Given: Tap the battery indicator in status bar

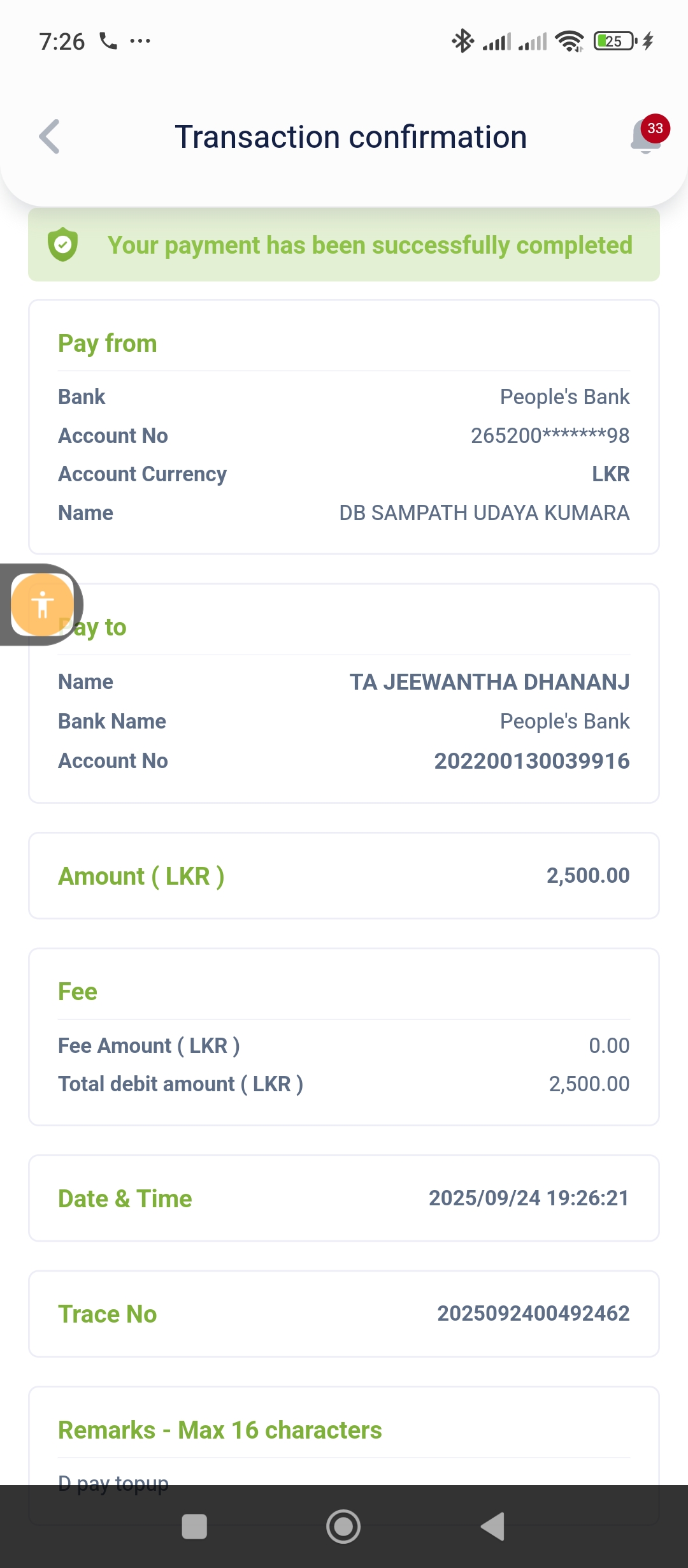Looking at the screenshot, I should 614,41.
